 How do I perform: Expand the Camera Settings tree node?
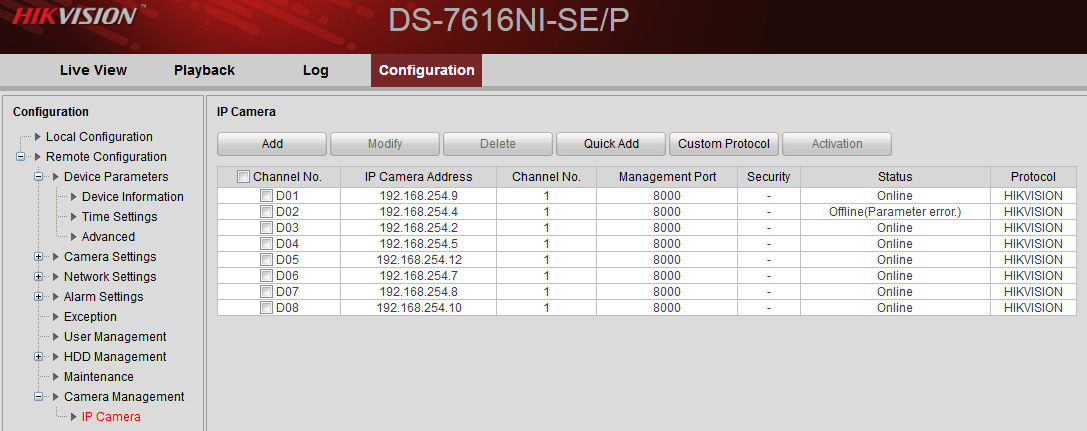[x=39, y=257]
